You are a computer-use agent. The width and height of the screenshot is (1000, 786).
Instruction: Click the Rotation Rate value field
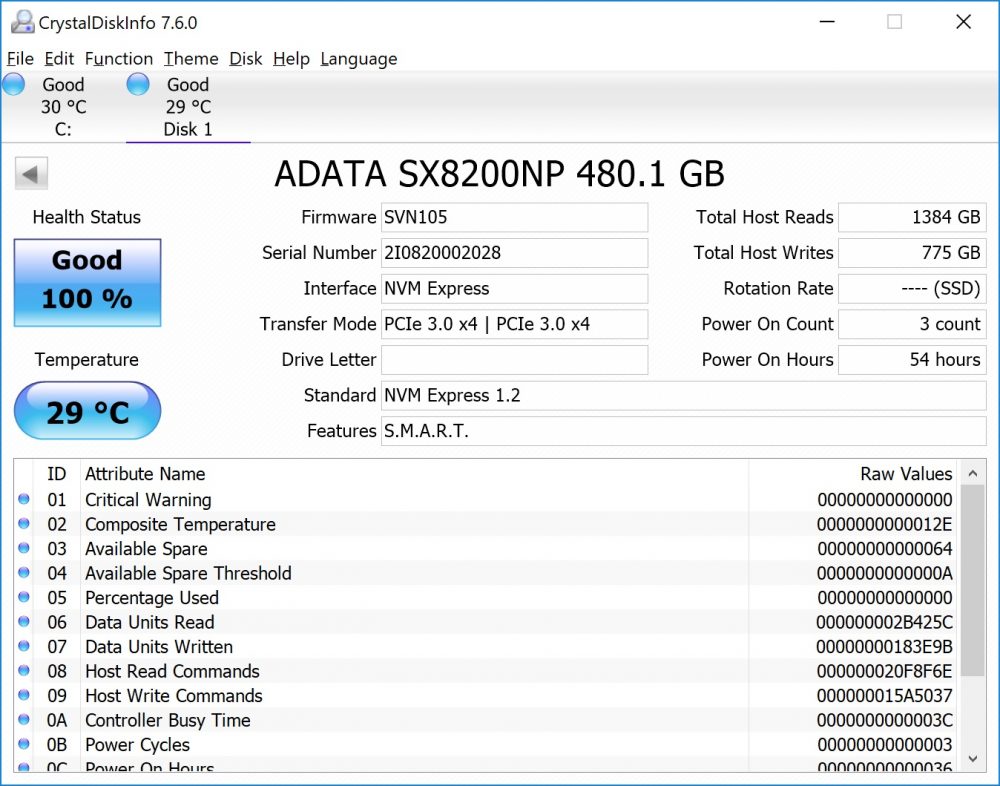(x=912, y=289)
